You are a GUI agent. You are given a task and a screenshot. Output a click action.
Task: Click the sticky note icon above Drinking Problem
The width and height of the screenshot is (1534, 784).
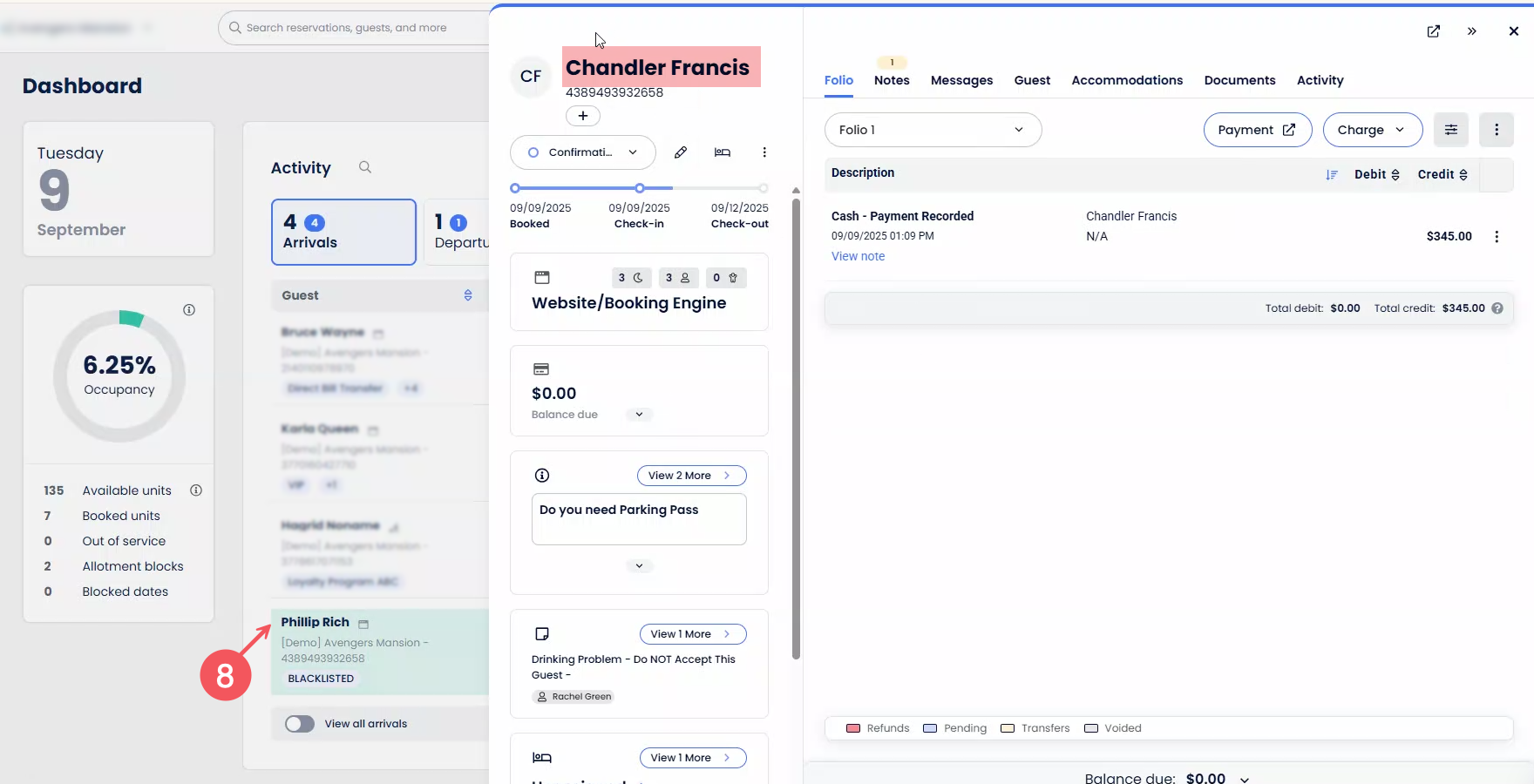click(x=542, y=634)
